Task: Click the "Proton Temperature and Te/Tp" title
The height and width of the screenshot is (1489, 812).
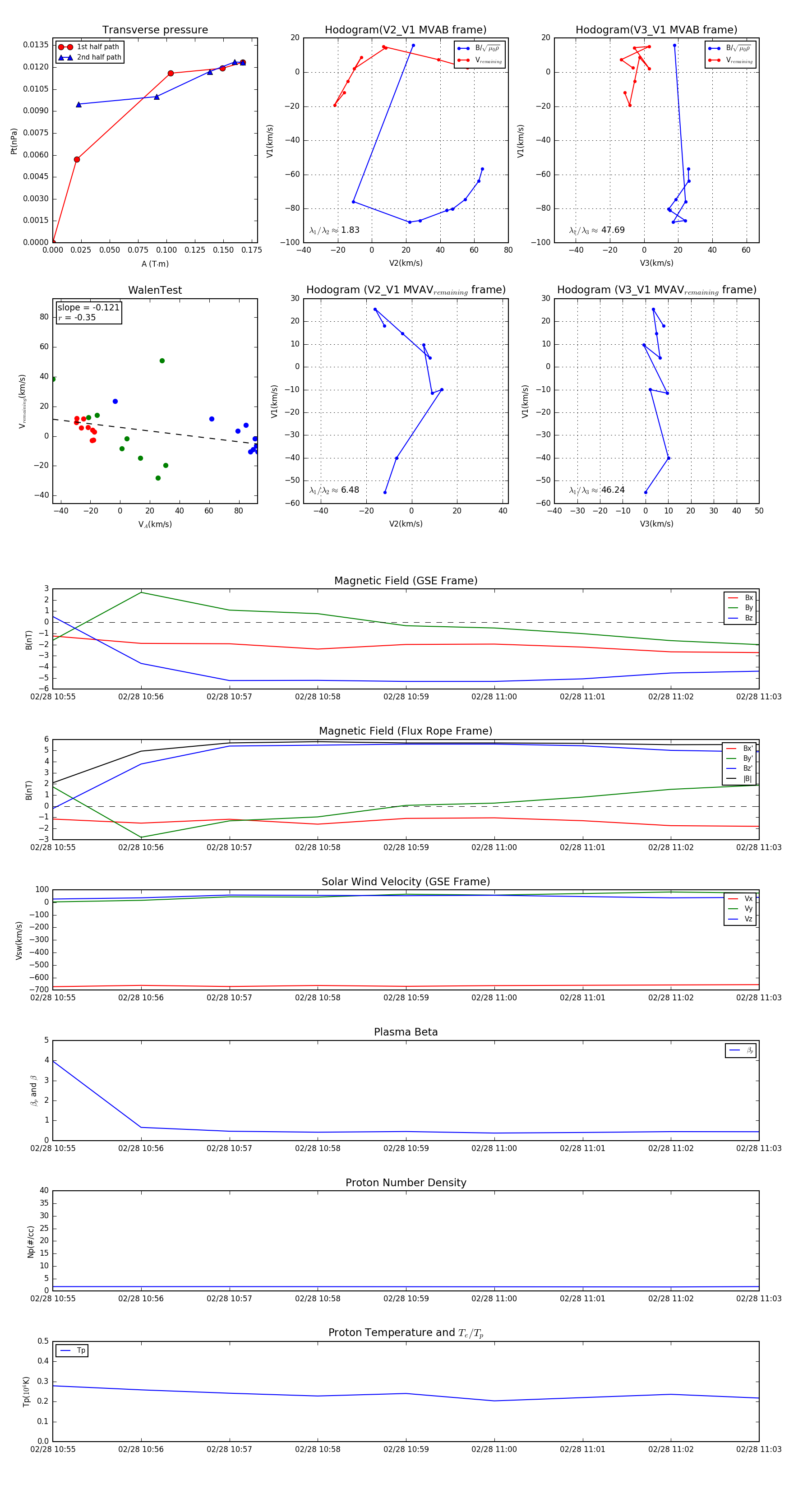Action: 406,1333
